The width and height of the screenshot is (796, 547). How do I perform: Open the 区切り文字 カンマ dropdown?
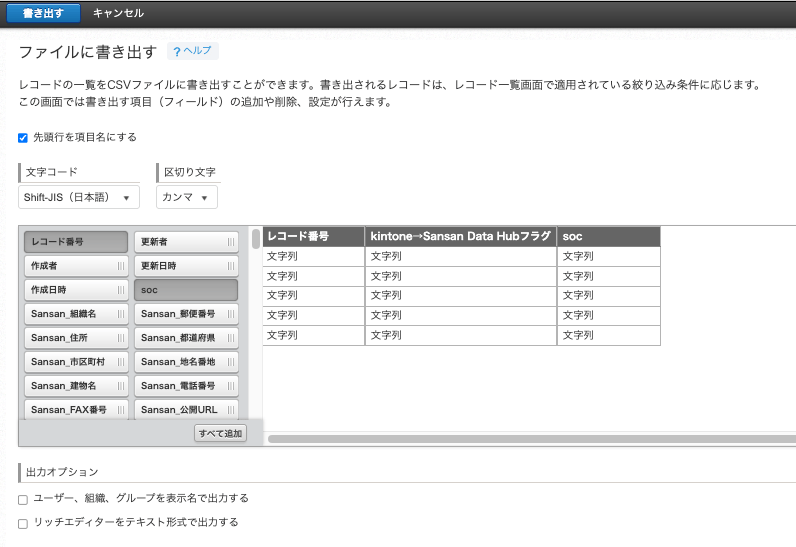coord(186,197)
